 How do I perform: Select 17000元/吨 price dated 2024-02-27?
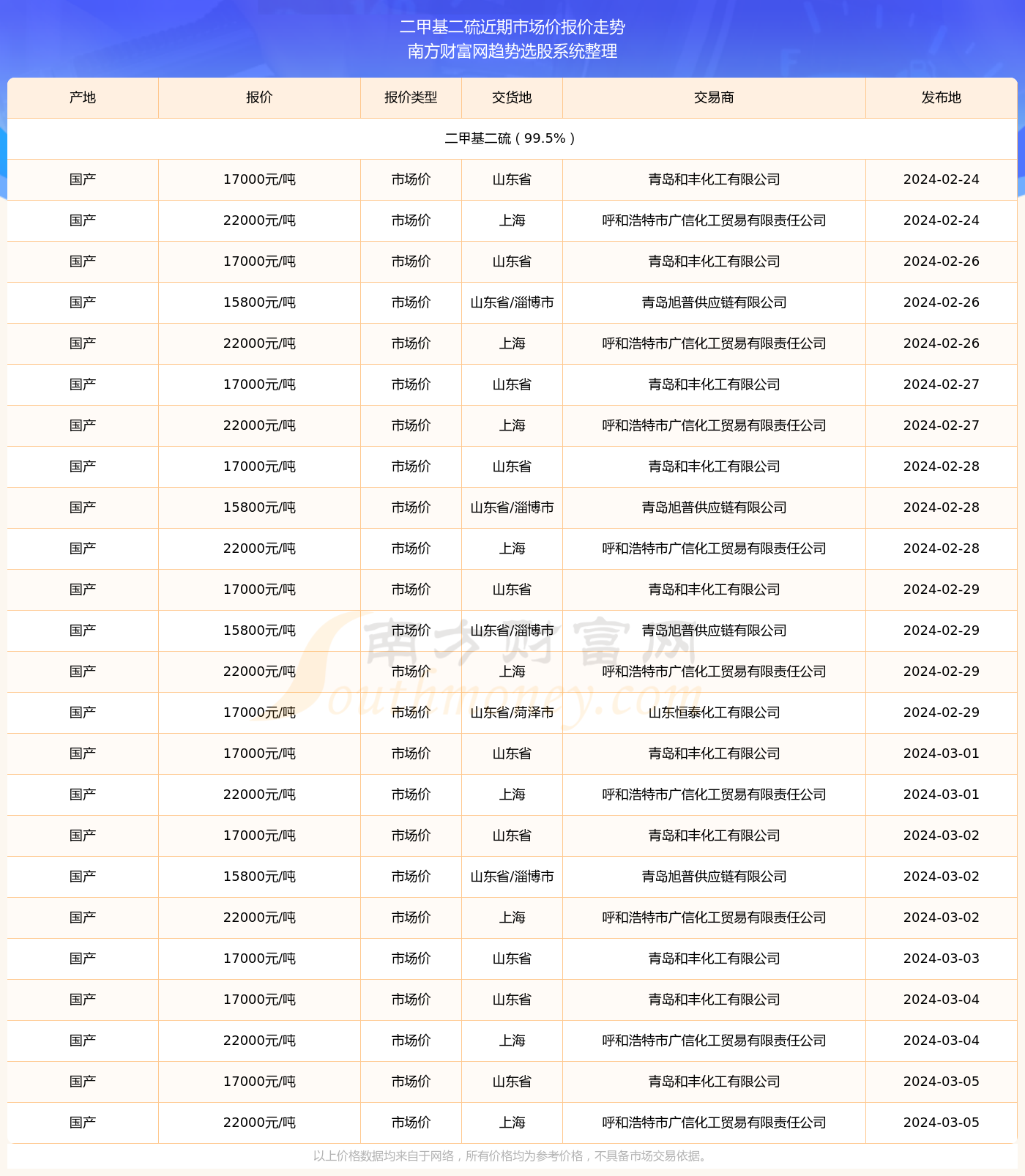(259, 384)
